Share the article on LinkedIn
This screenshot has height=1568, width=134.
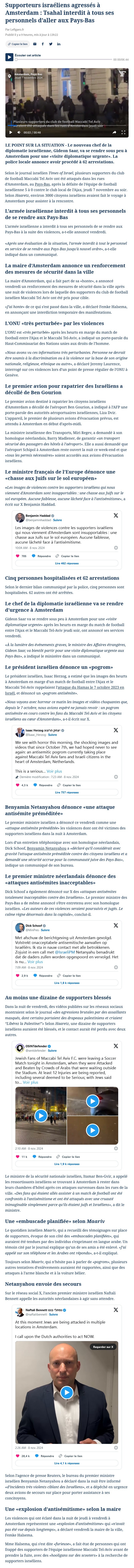[58, 44]
